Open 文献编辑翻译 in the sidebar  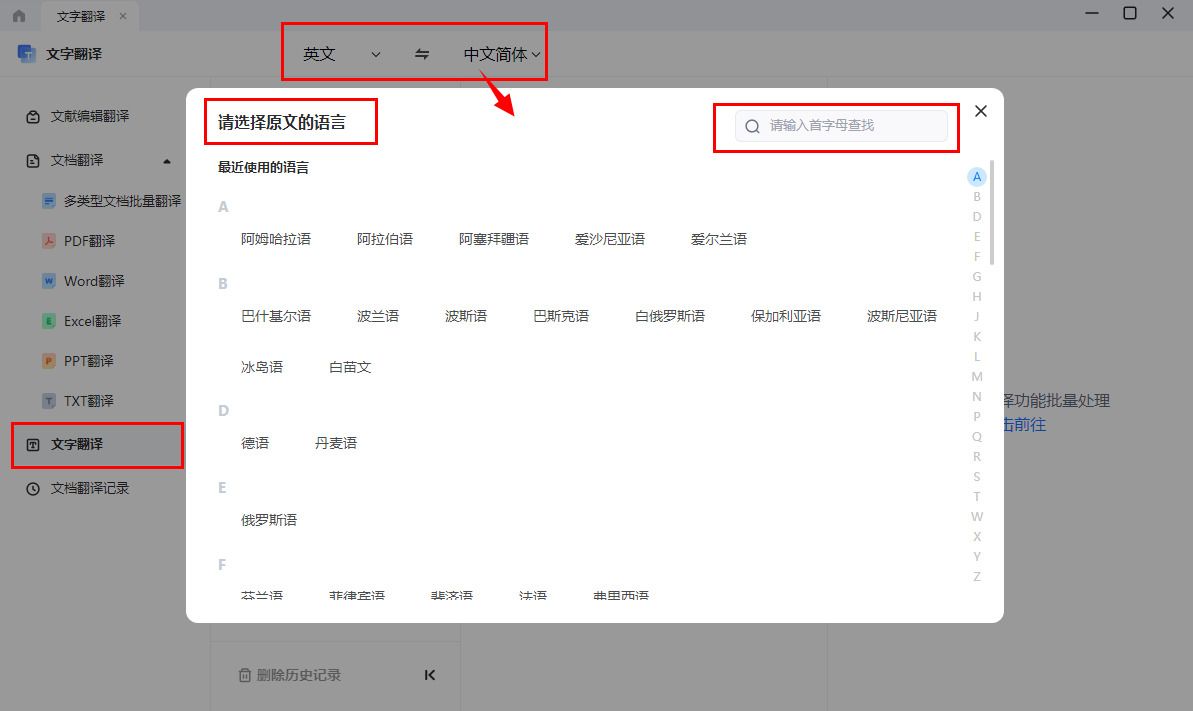90,116
